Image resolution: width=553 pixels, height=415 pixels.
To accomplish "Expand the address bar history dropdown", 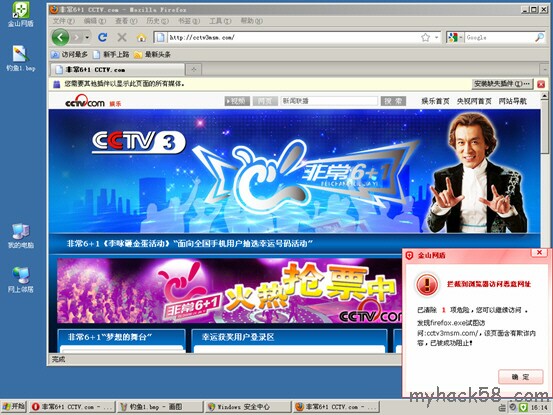I will [437, 37].
